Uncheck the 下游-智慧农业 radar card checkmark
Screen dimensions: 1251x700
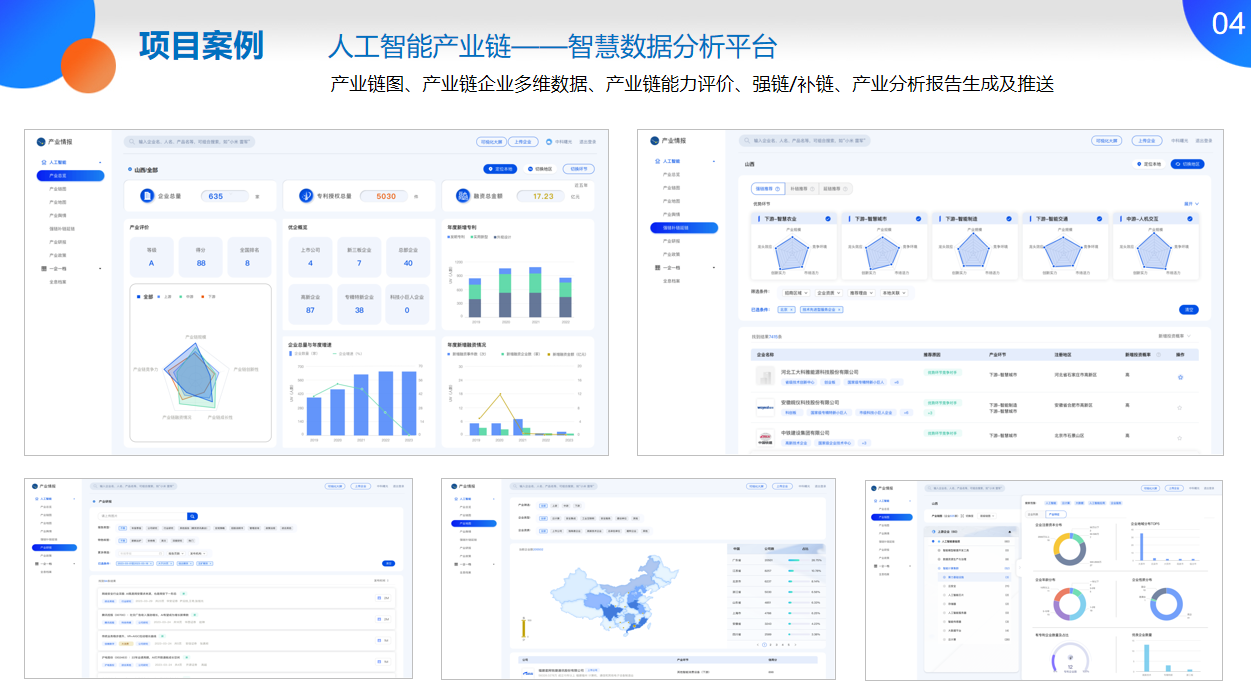click(x=827, y=218)
